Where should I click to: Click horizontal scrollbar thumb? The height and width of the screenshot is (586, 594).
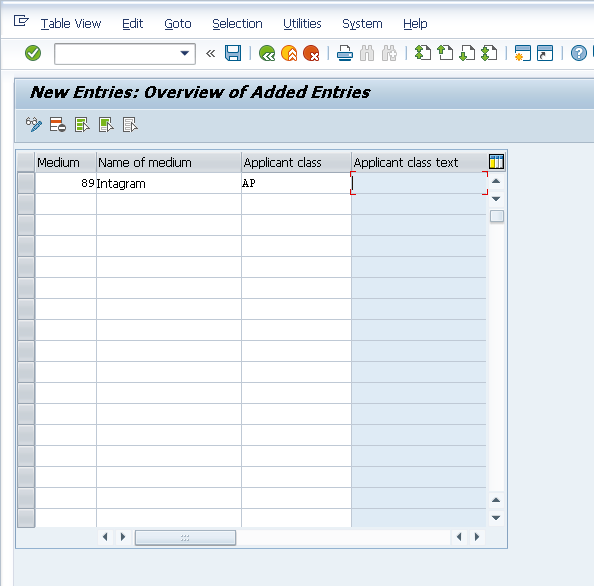click(x=185, y=538)
